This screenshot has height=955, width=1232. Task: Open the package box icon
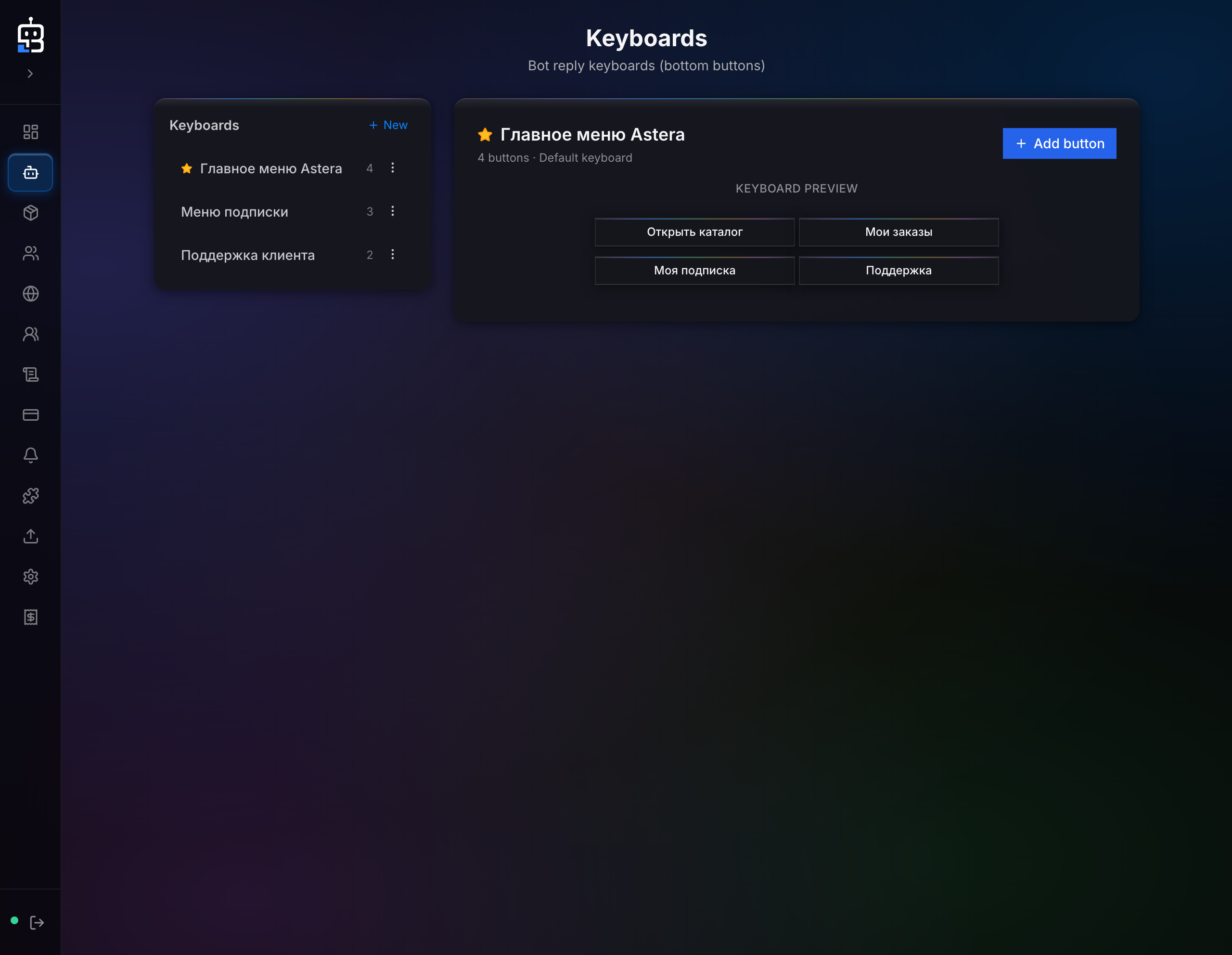30,213
